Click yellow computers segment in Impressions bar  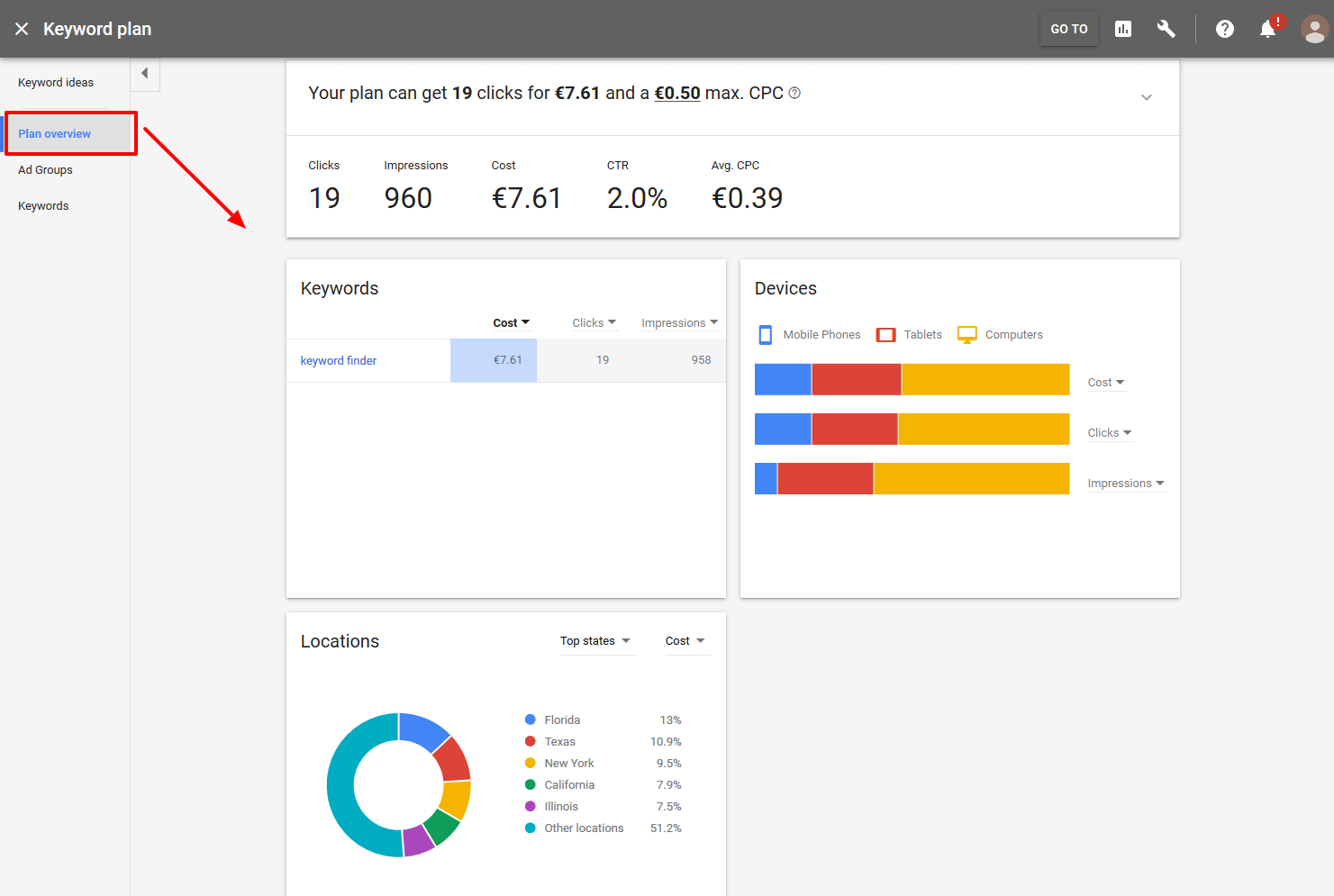coord(972,479)
